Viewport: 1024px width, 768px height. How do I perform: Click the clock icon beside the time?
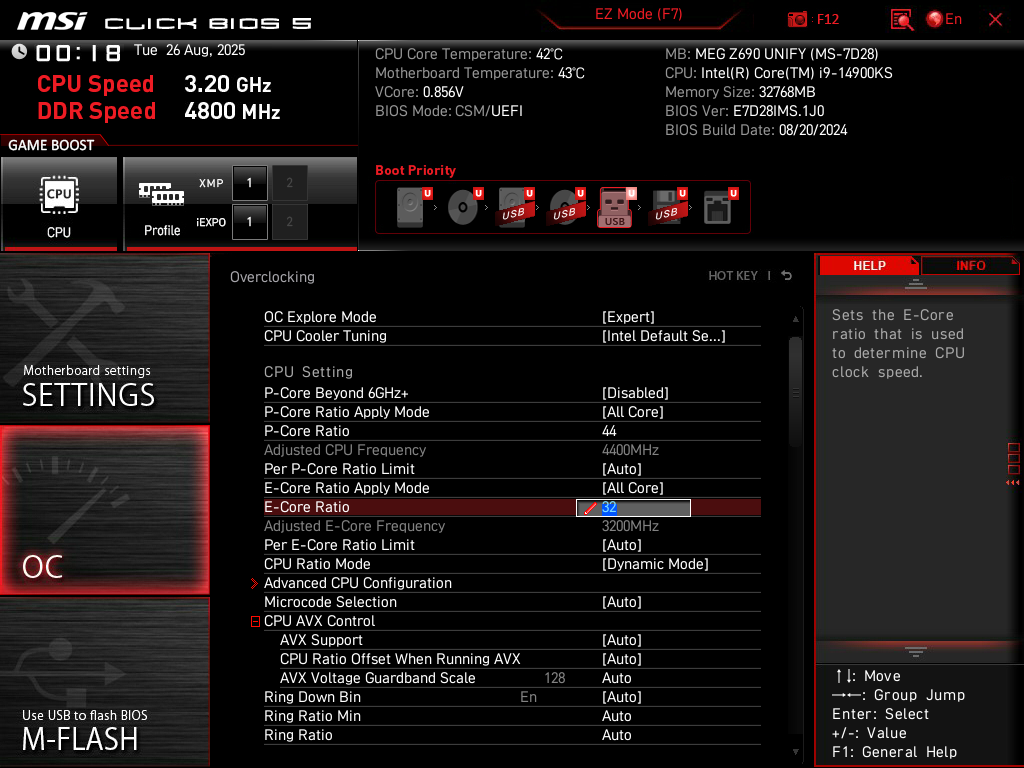click(19, 52)
